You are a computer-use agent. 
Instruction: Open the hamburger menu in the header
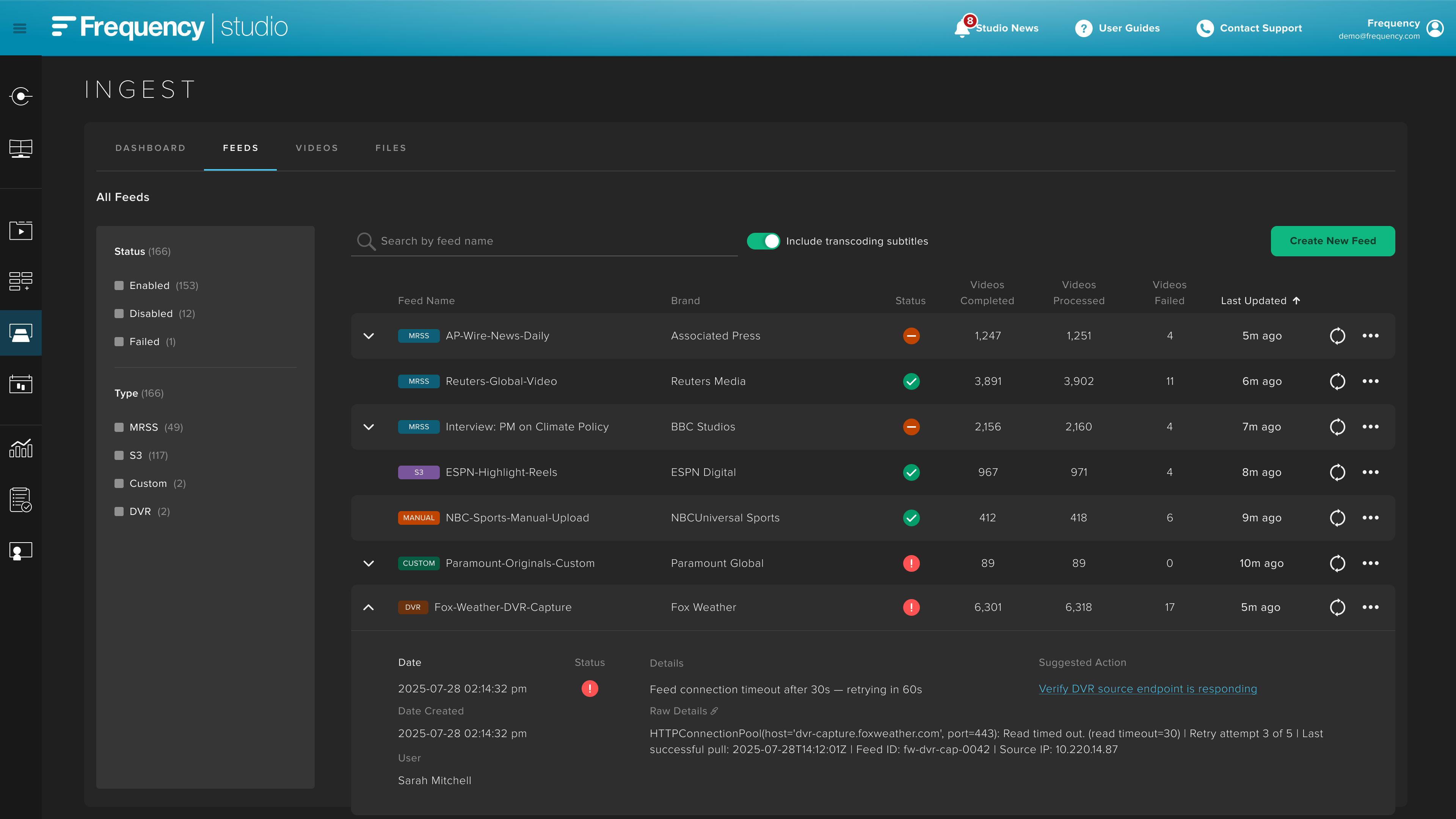point(20,28)
